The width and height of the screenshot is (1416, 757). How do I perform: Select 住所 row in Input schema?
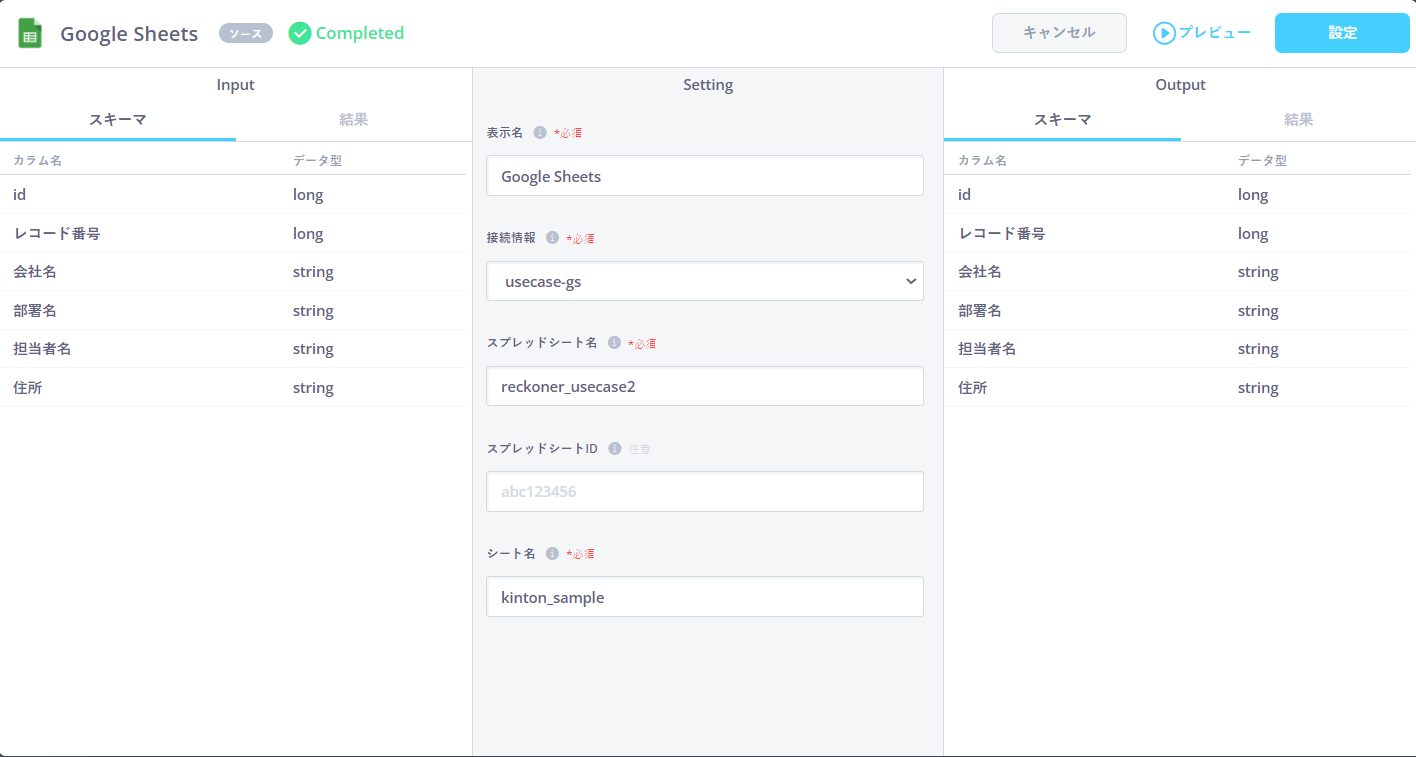[233, 388]
